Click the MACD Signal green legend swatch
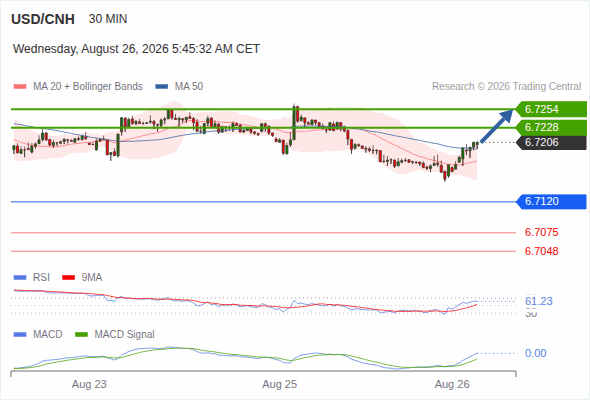Screen dimensions: 590x400 pos(81,335)
